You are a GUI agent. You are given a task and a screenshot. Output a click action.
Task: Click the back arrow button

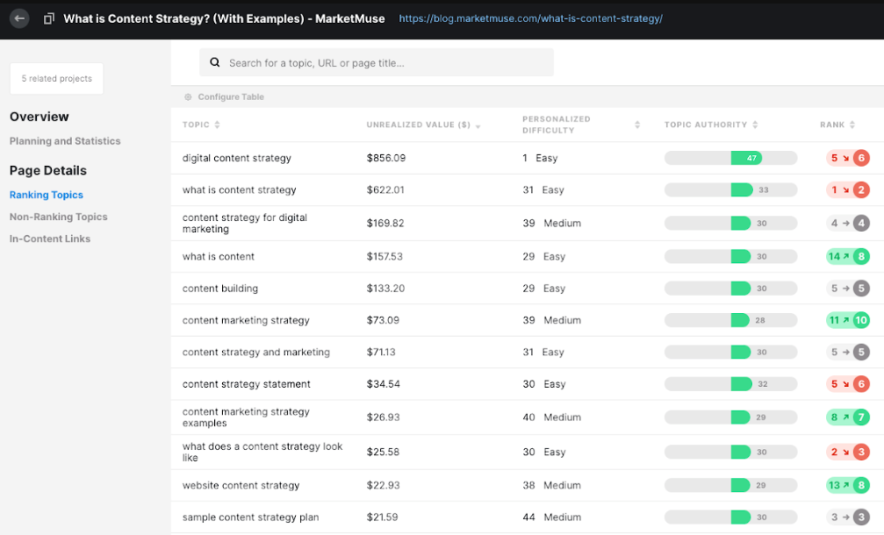click(x=20, y=19)
